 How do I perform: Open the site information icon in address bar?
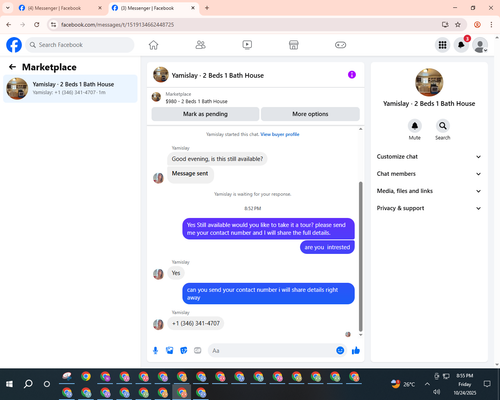[53, 24]
